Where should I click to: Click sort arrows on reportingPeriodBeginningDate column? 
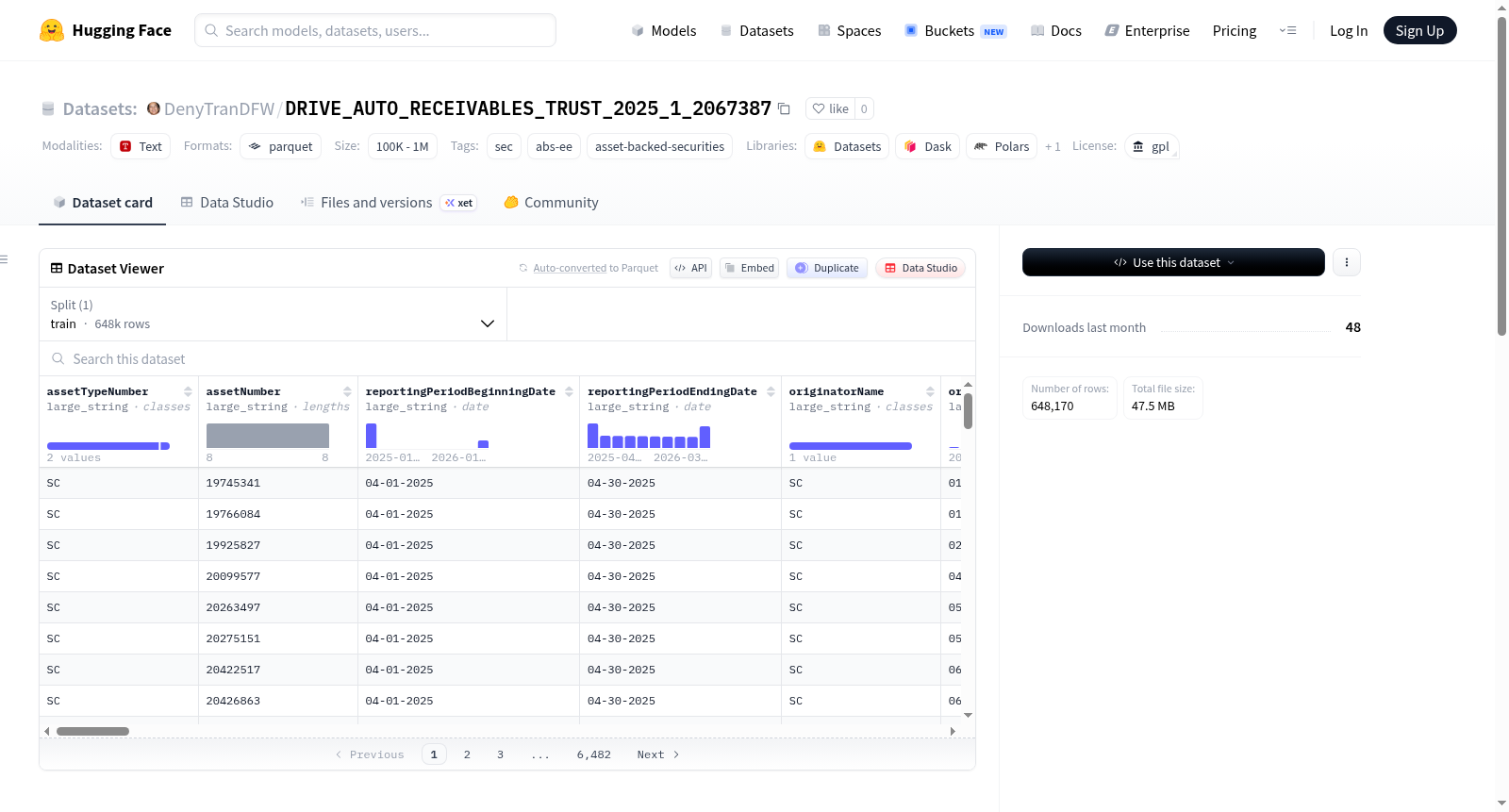(x=569, y=391)
